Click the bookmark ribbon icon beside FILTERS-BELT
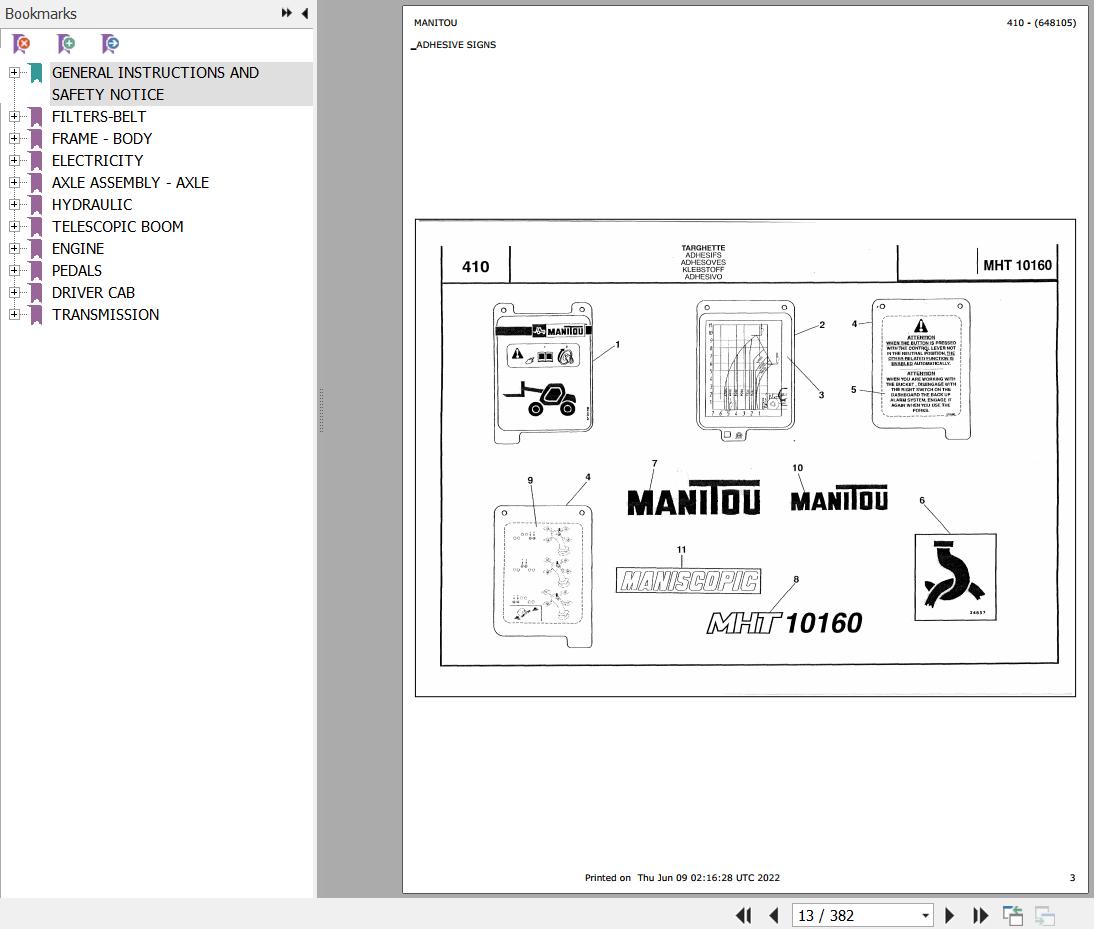The height and width of the screenshot is (929, 1094). (36, 117)
